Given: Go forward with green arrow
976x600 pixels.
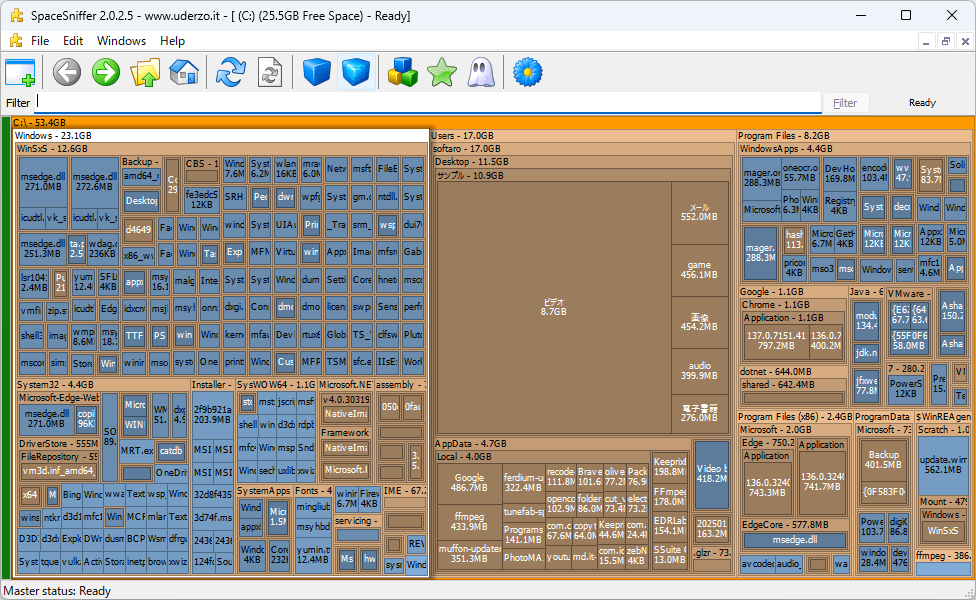Looking at the screenshot, I should pos(106,72).
